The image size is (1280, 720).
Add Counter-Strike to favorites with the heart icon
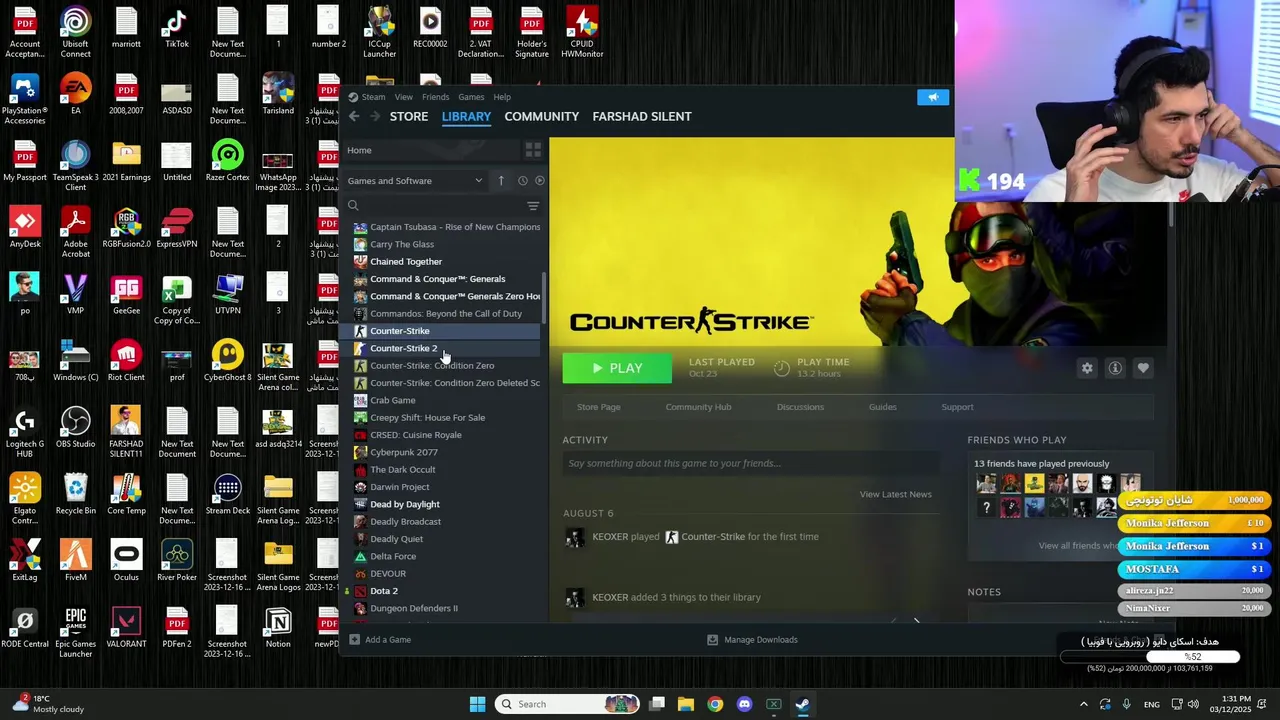pyautogui.click(x=1143, y=368)
